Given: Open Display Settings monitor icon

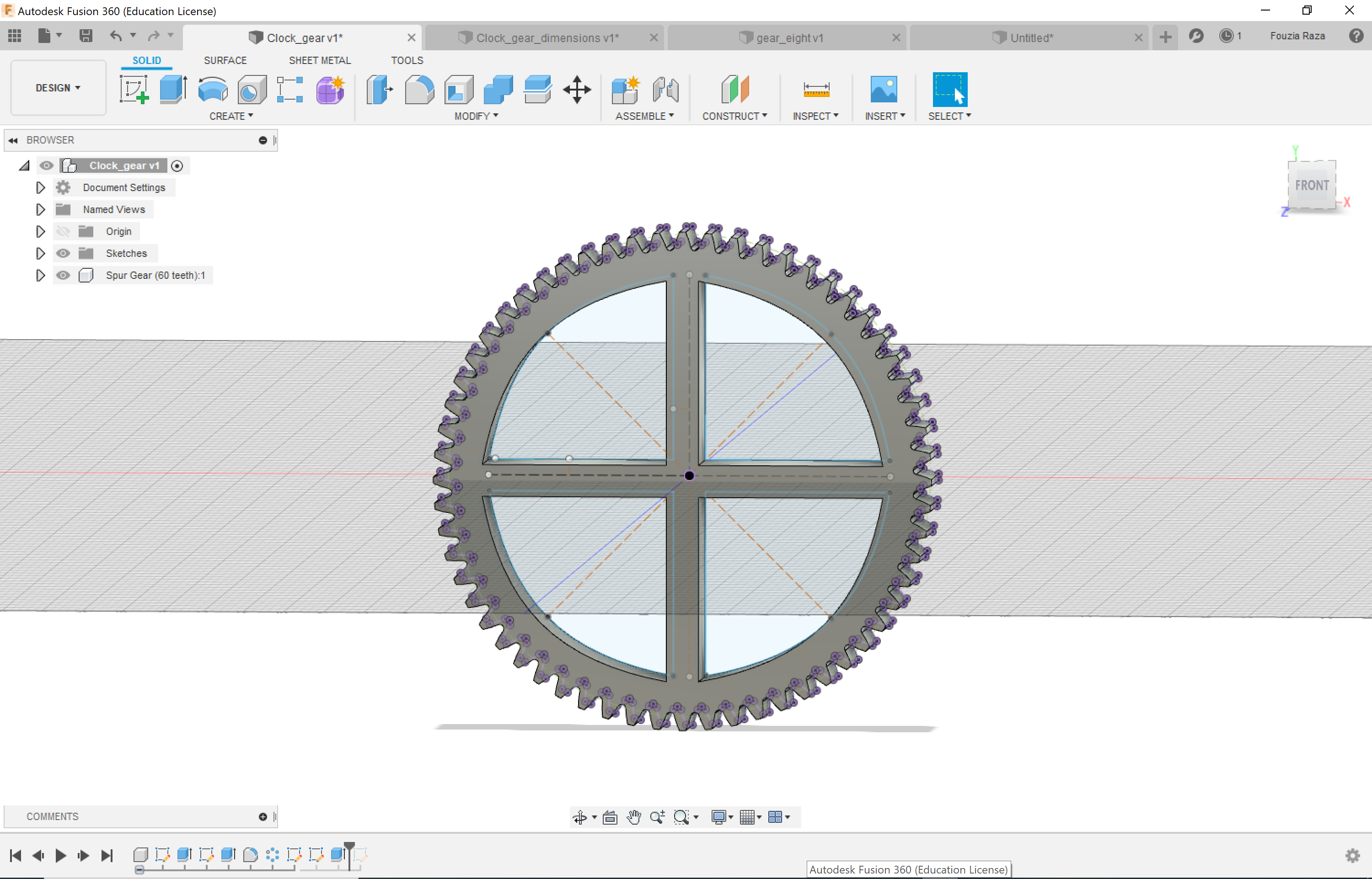Looking at the screenshot, I should (x=718, y=817).
